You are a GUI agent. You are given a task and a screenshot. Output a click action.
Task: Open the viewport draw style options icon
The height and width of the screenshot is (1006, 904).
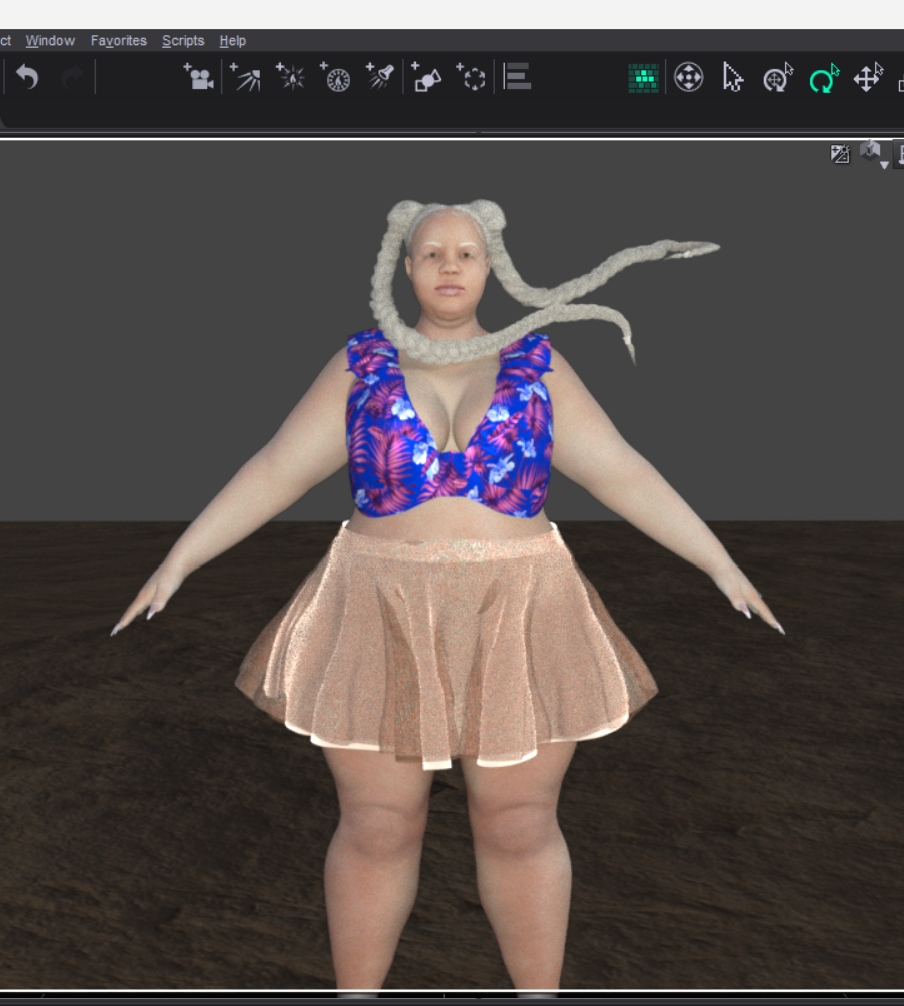click(840, 153)
